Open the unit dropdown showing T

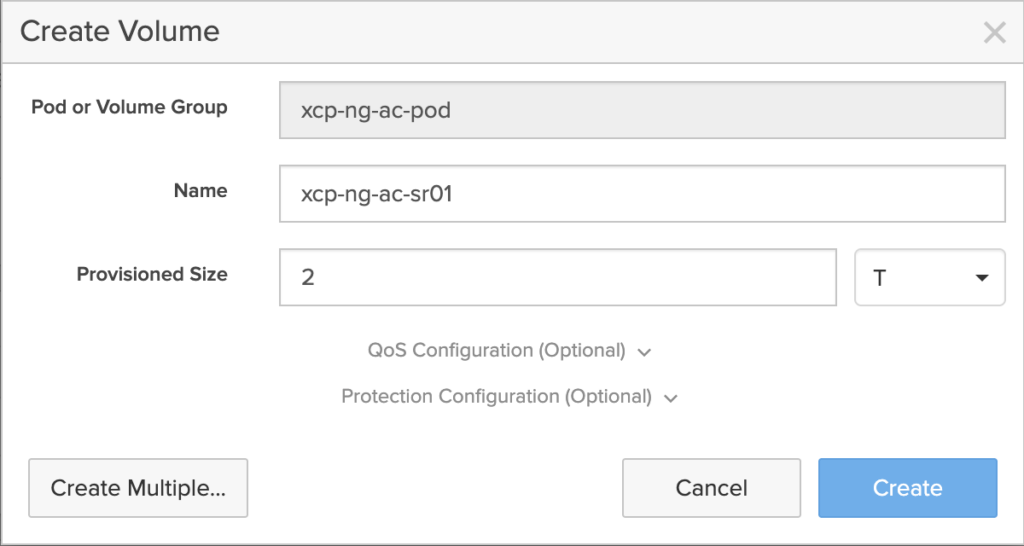point(929,278)
